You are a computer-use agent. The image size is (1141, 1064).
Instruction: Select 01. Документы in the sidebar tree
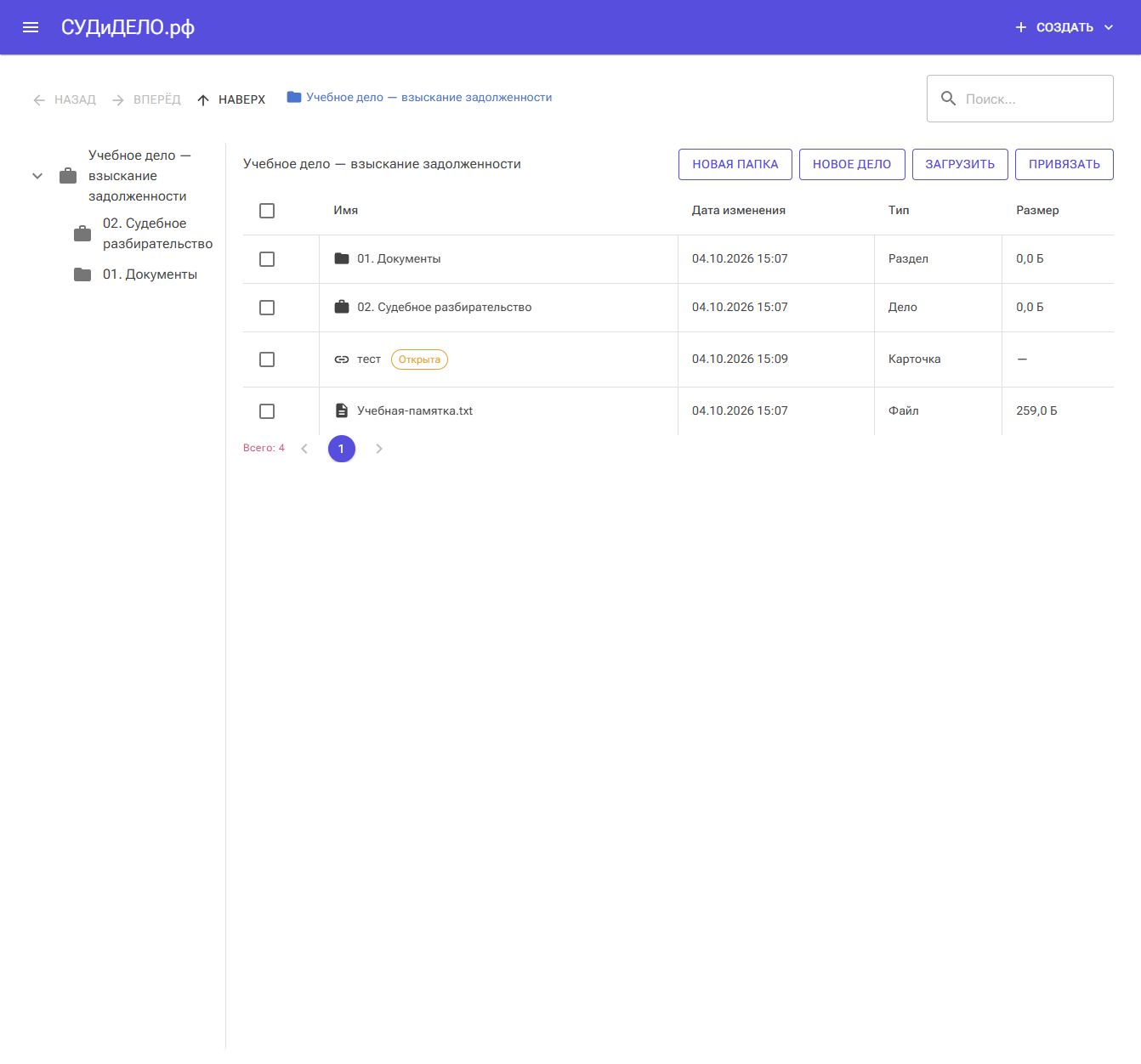(150, 274)
